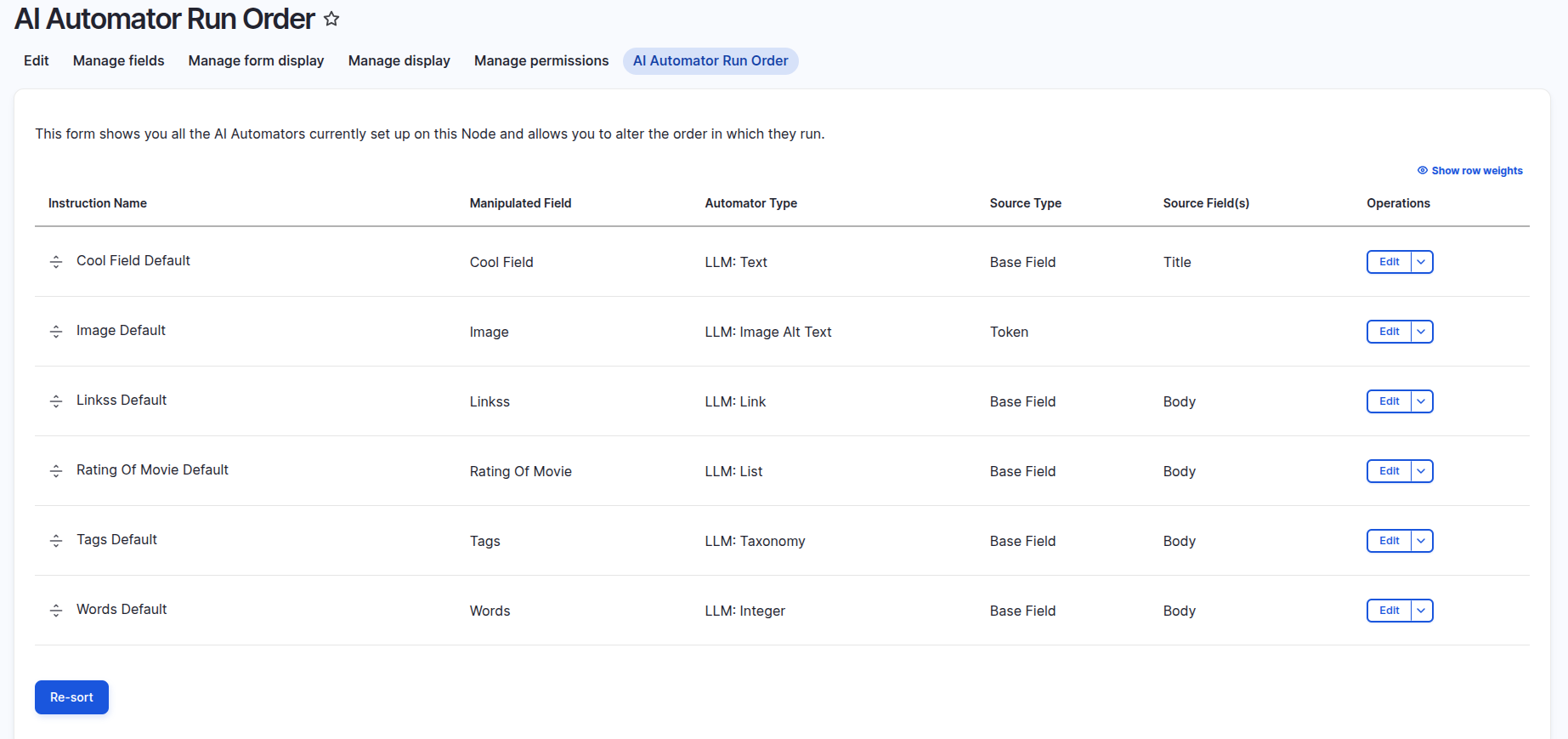Click Edit button for Words Default

1390,611
